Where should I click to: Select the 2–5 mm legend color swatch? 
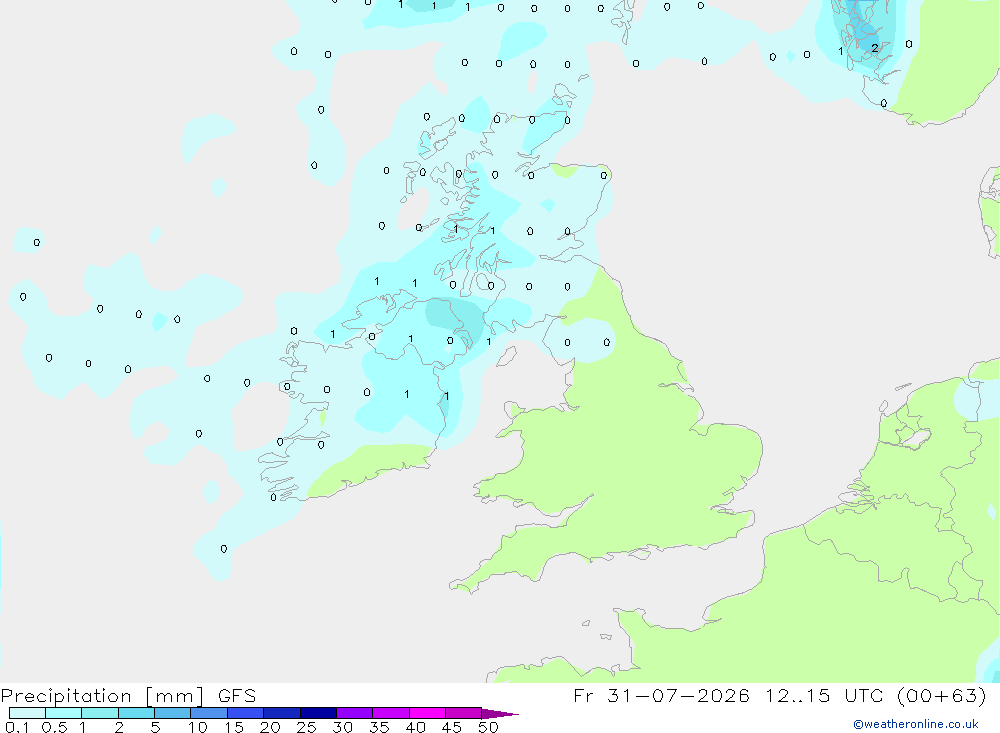tap(136, 713)
